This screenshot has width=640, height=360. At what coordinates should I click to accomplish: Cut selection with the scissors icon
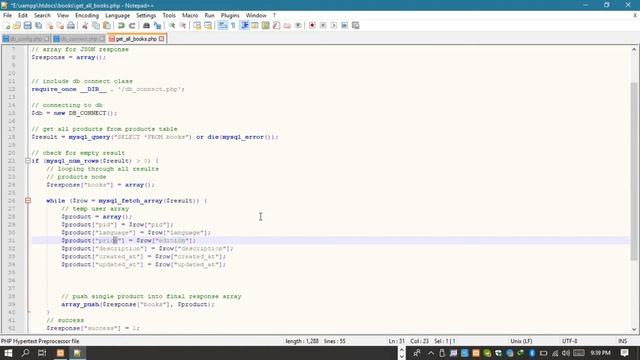tap(85, 25)
